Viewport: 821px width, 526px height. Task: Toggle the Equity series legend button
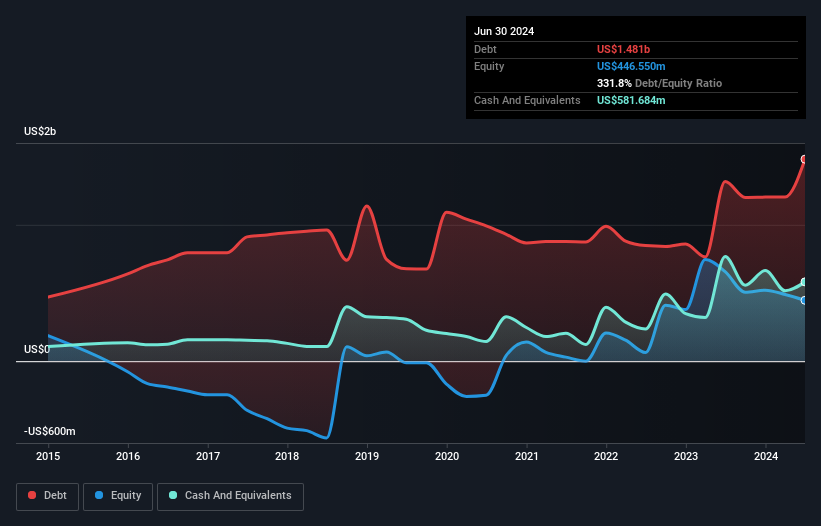(x=118, y=496)
